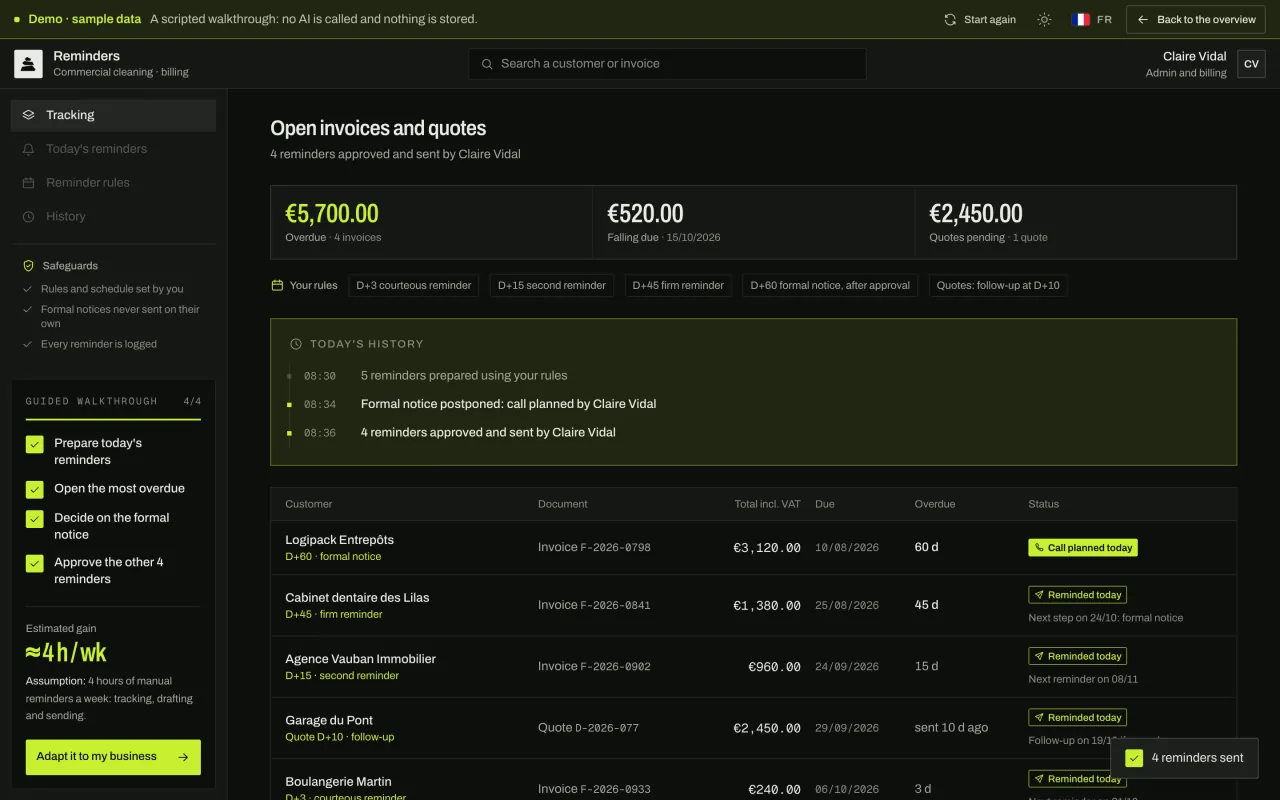Open Today's reminders in sidebar
Screen dimensions: 1280x800
coord(113,149)
